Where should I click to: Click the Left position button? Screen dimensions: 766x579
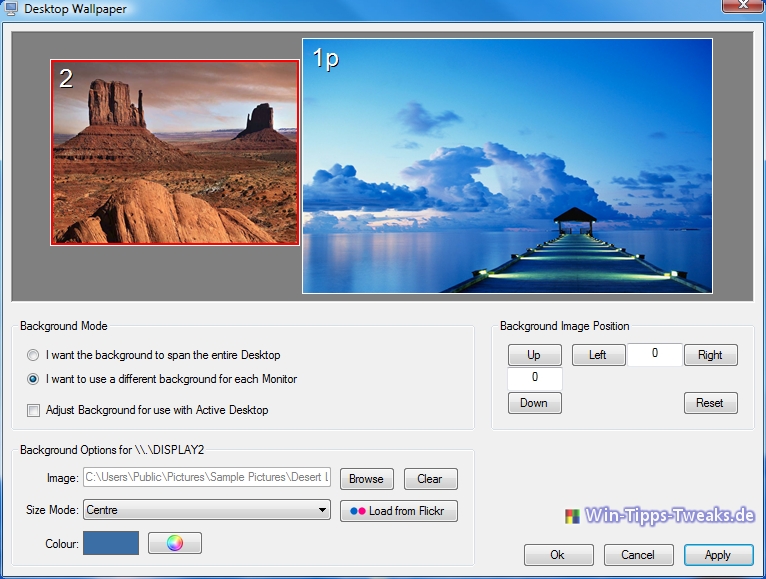(598, 355)
